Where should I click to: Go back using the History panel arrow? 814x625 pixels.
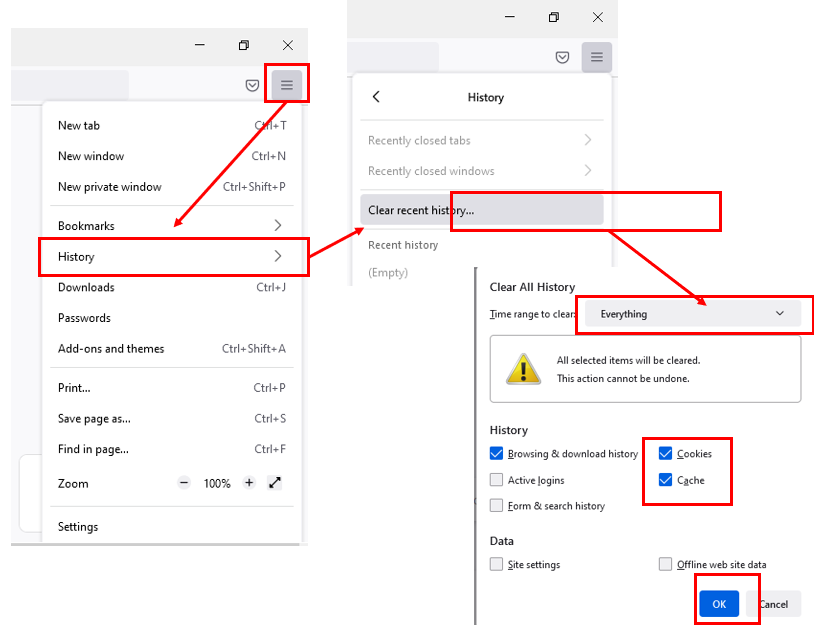click(x=376, y=97)
